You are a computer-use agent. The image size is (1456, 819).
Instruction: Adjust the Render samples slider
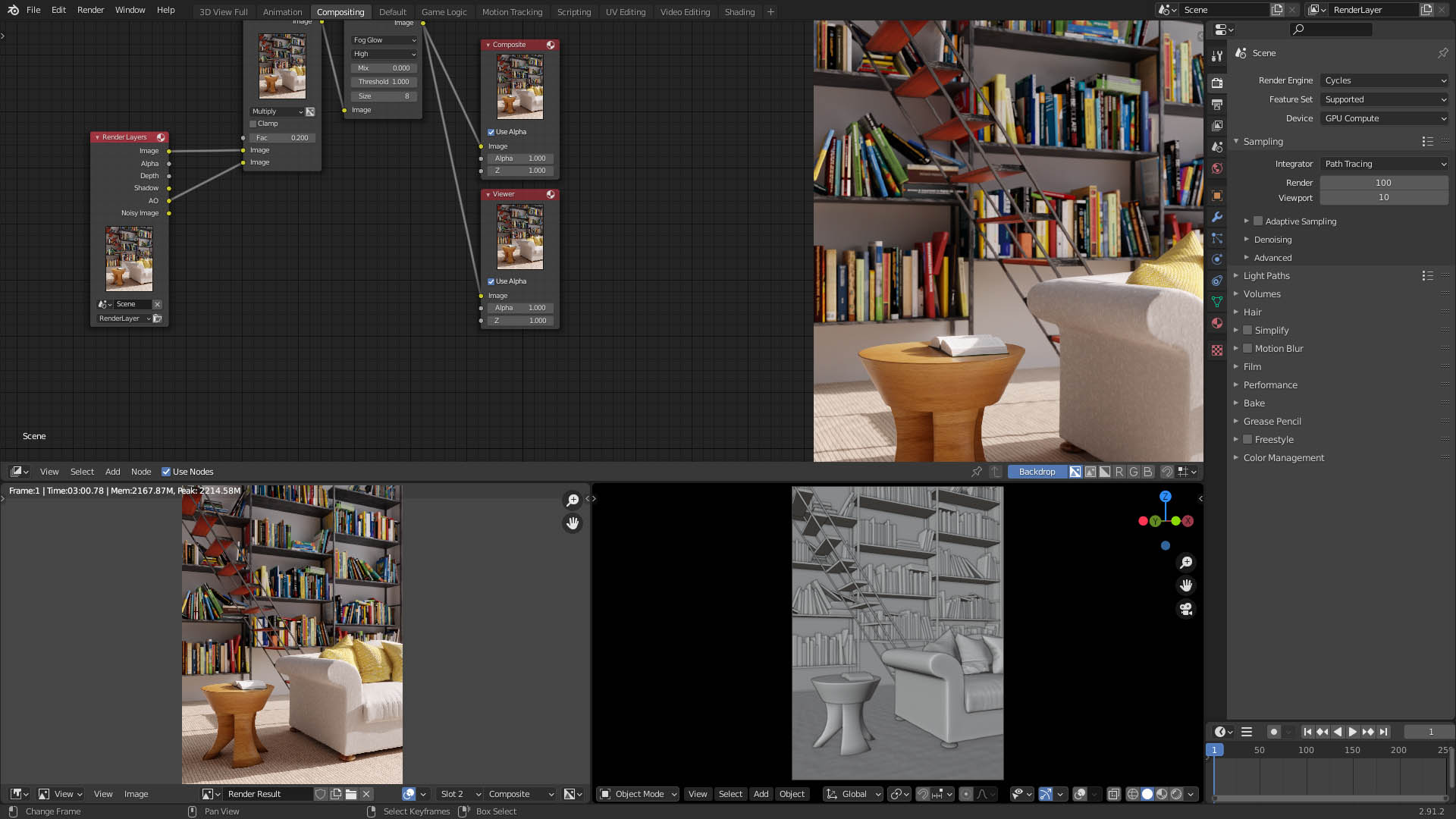(x=1384, y=183)
